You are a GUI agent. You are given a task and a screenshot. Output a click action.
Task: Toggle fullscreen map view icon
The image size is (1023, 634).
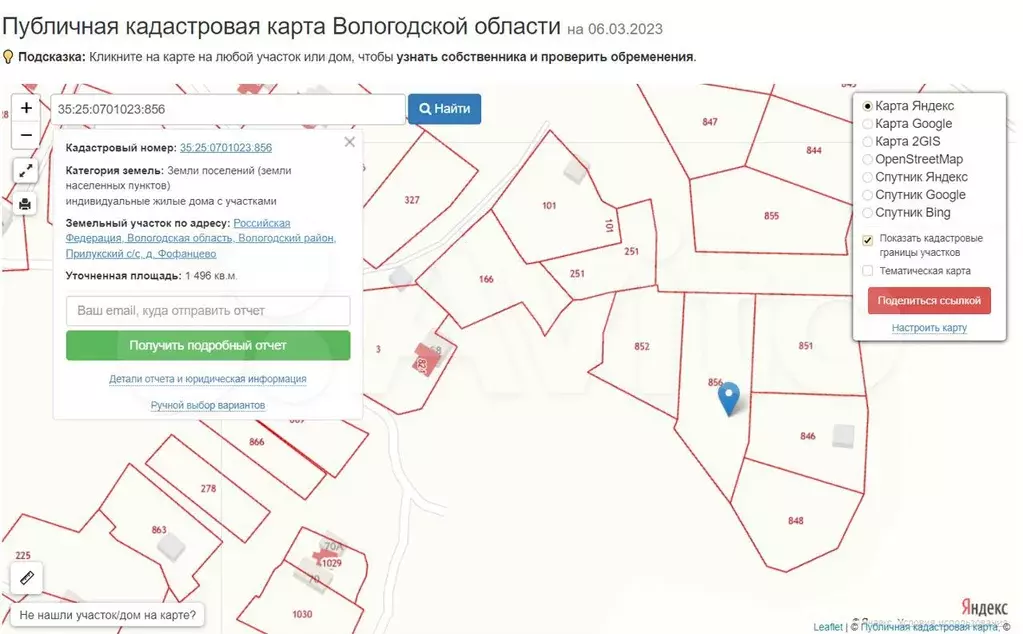point(25,171)
